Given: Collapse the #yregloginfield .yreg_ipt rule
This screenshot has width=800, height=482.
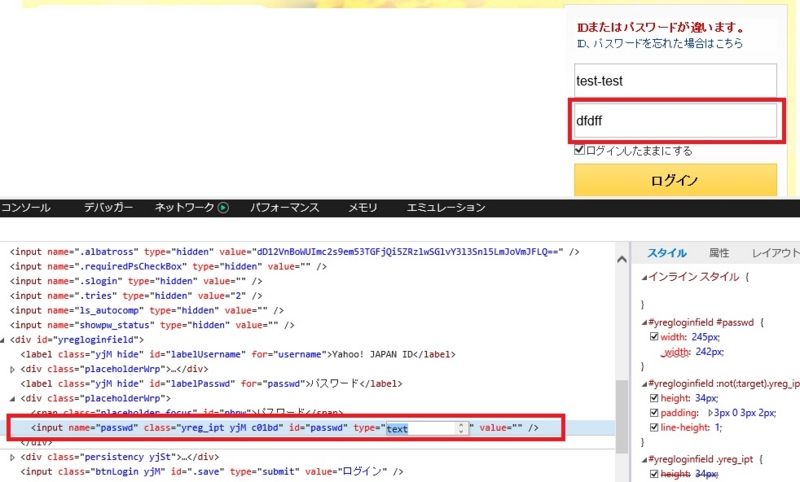Looking at the screenshot, I should point(644,460).
